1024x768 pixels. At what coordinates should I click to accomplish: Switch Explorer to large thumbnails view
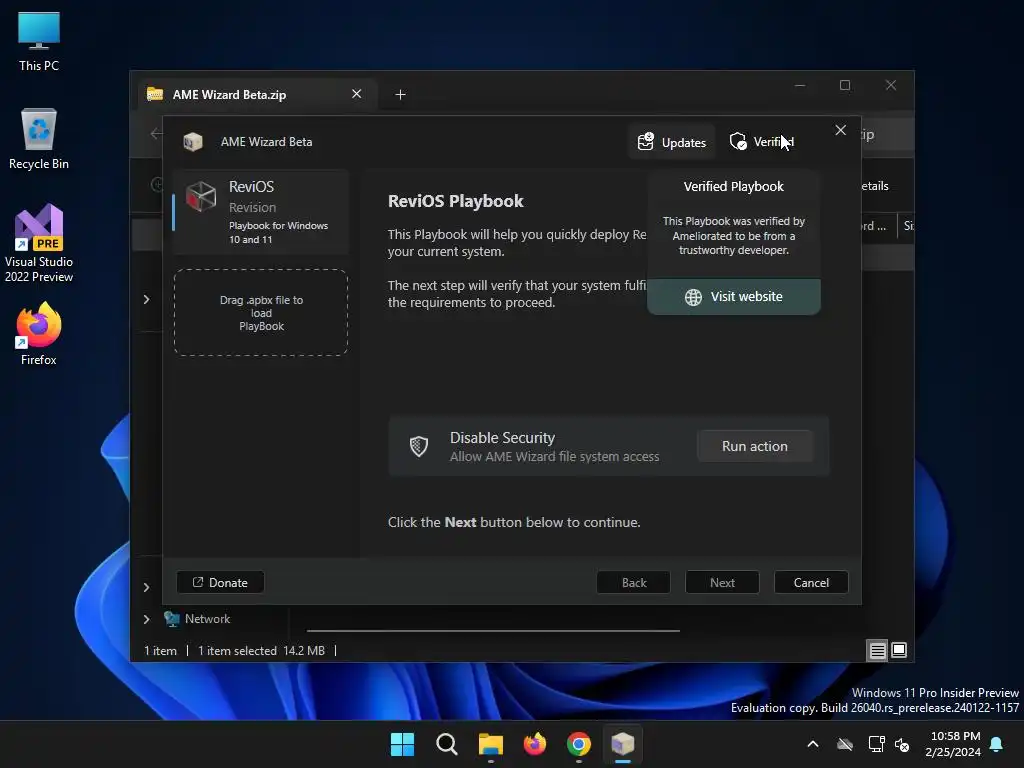899,650
